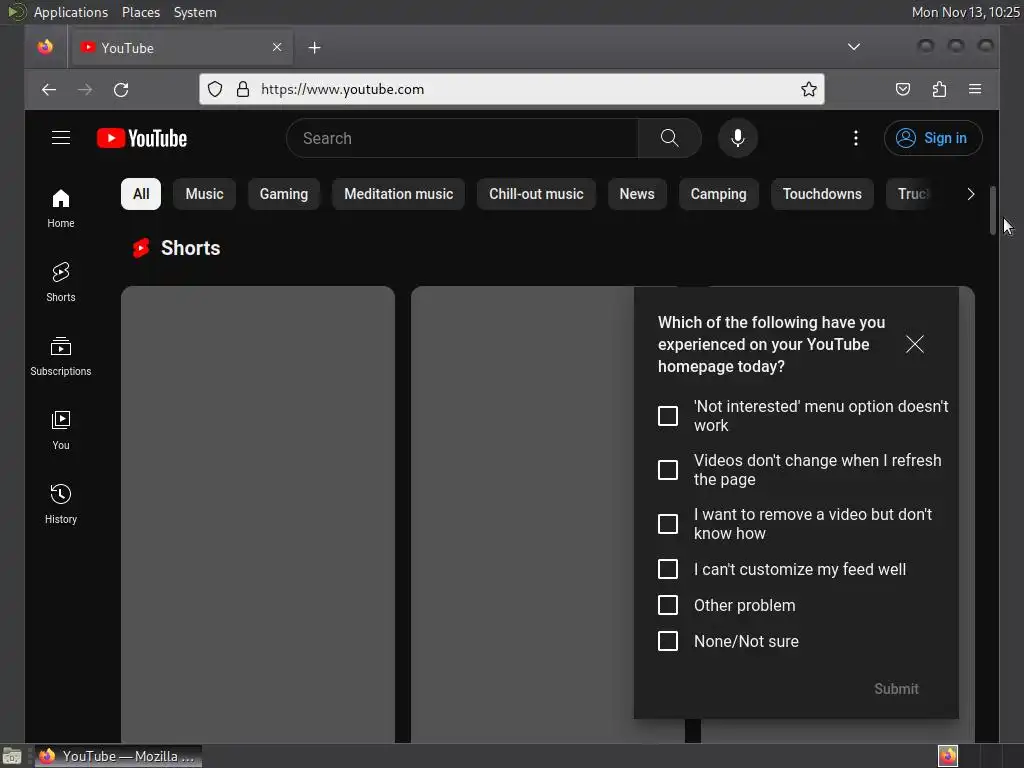
Task: Open the You section in sidebar
Action: [x=61, y=430]
